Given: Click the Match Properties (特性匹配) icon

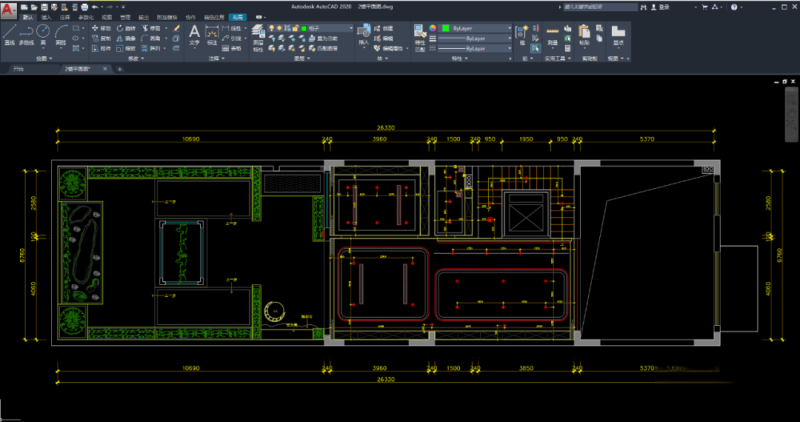Looking at the screenshot, I should pos(419,34).
